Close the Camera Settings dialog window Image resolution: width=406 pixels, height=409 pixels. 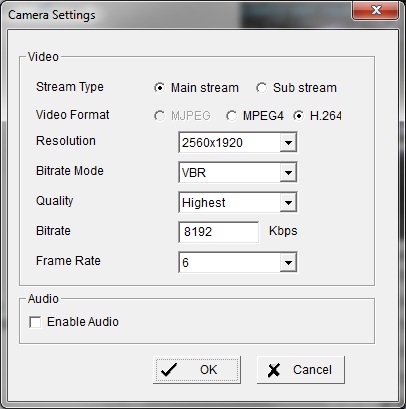pyautogui.click(x=375, y=10)
